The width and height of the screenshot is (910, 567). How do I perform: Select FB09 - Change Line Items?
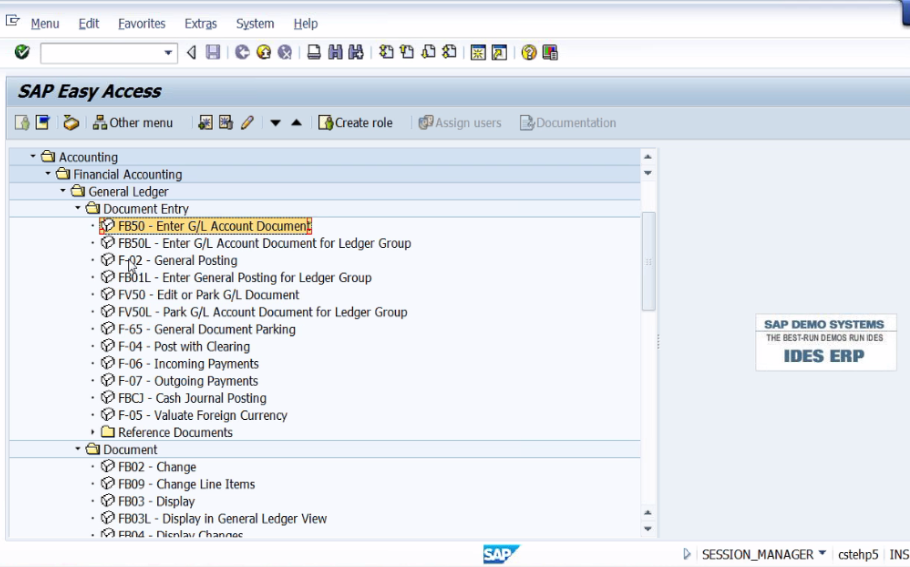178,484
